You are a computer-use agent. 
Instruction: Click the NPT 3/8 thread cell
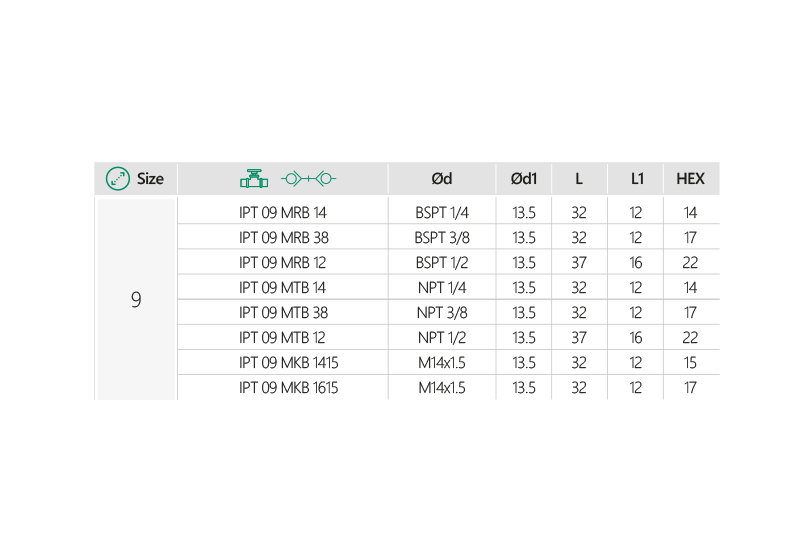pyautogui.click(x=442, y=313)
